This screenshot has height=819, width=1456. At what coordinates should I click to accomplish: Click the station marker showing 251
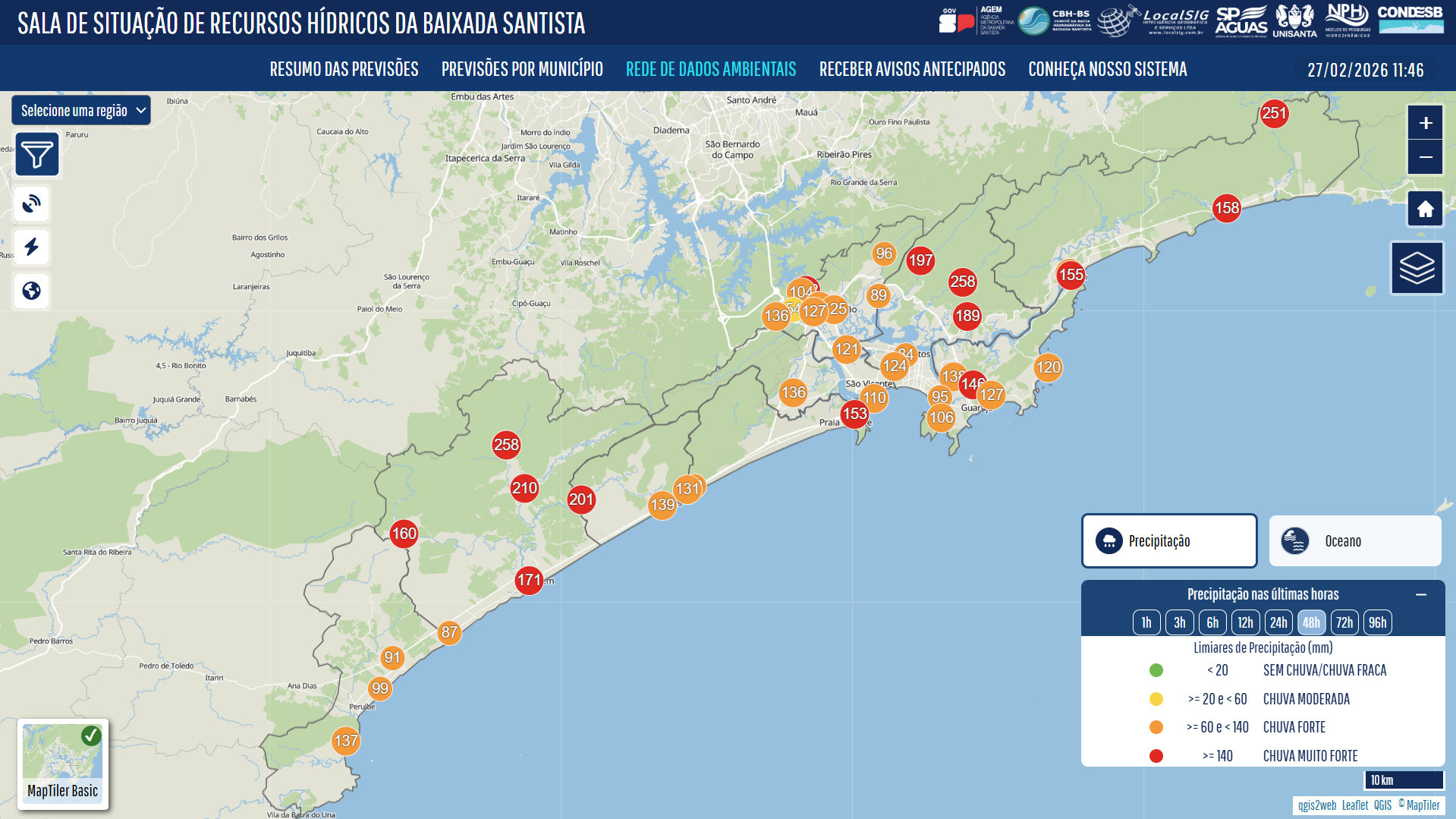pos(1274,114)
